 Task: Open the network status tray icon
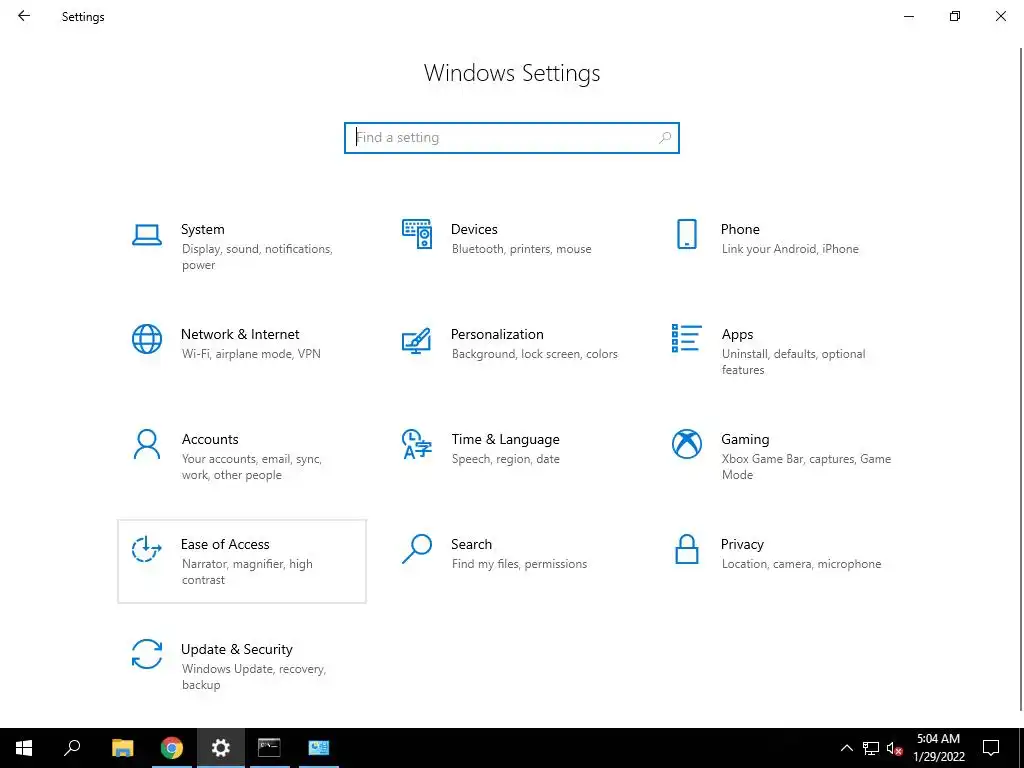tap(871, 748)
